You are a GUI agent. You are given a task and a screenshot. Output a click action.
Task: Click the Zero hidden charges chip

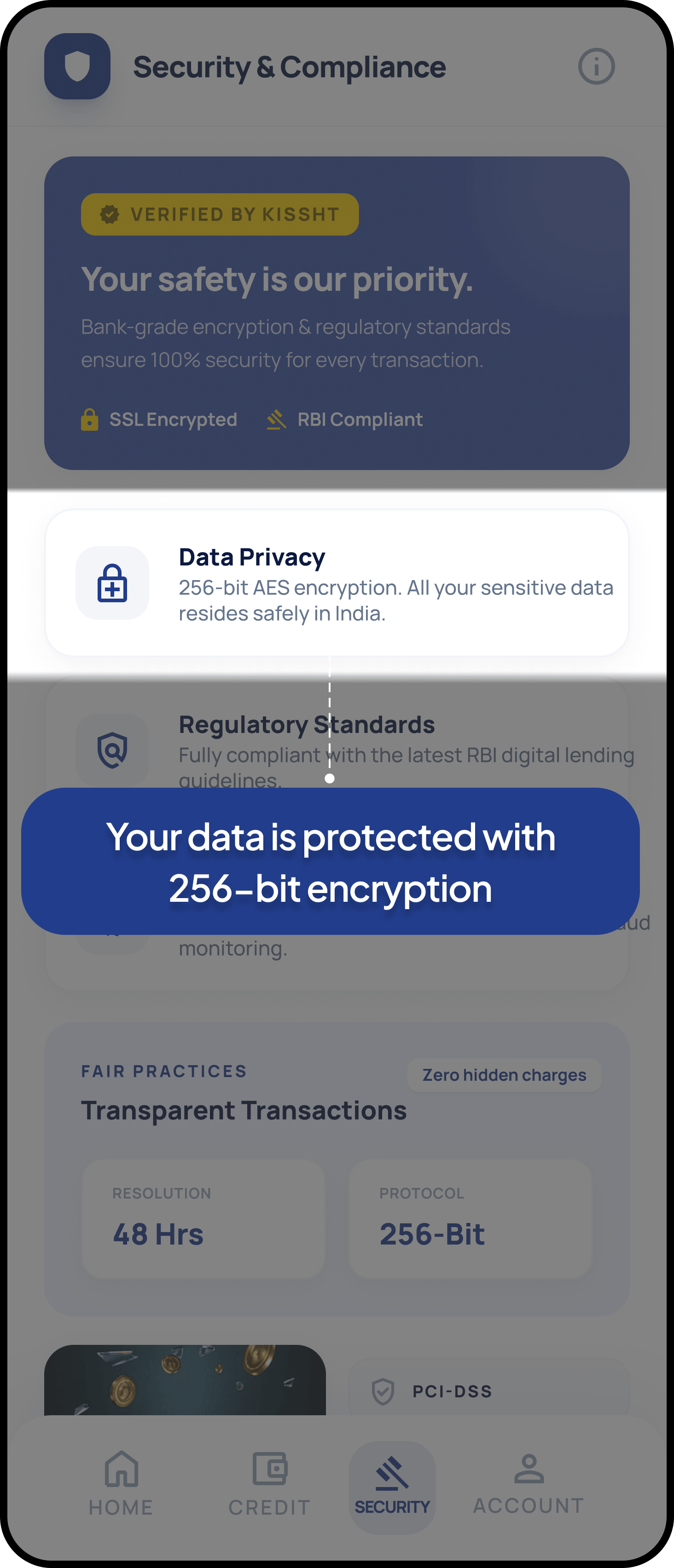tap(504, 1075)
